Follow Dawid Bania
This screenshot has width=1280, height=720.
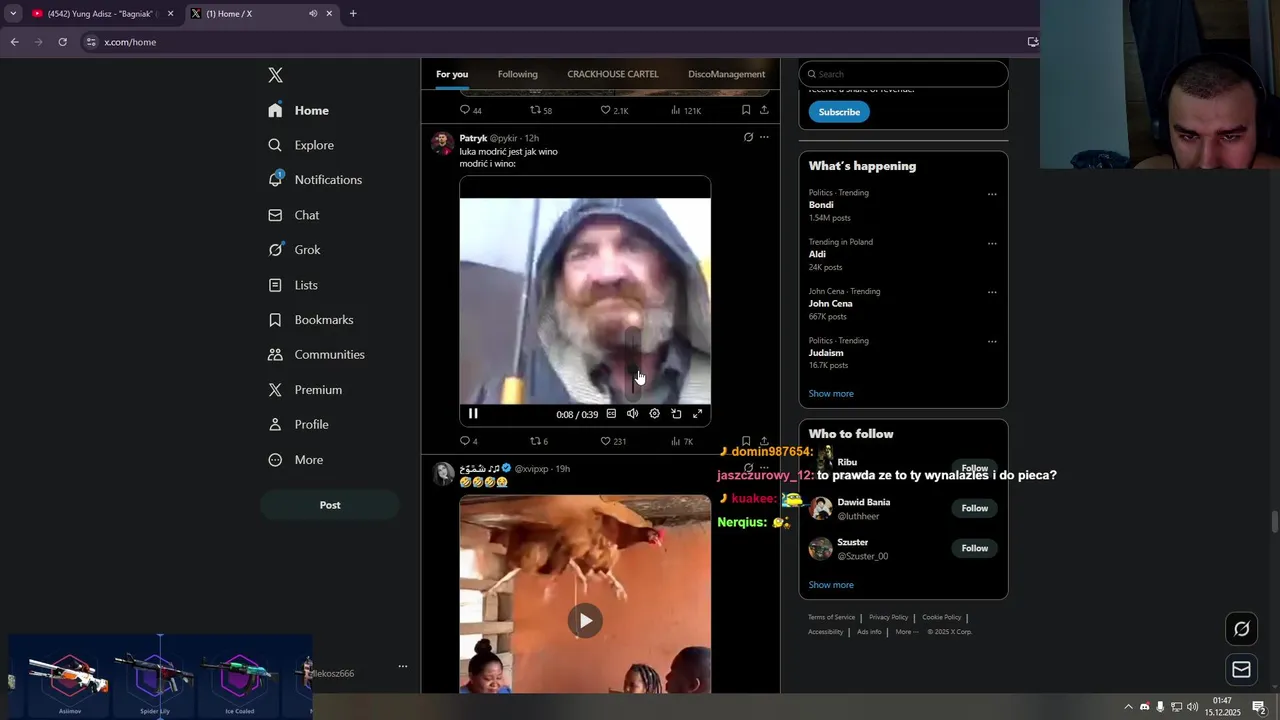(975, 508)
